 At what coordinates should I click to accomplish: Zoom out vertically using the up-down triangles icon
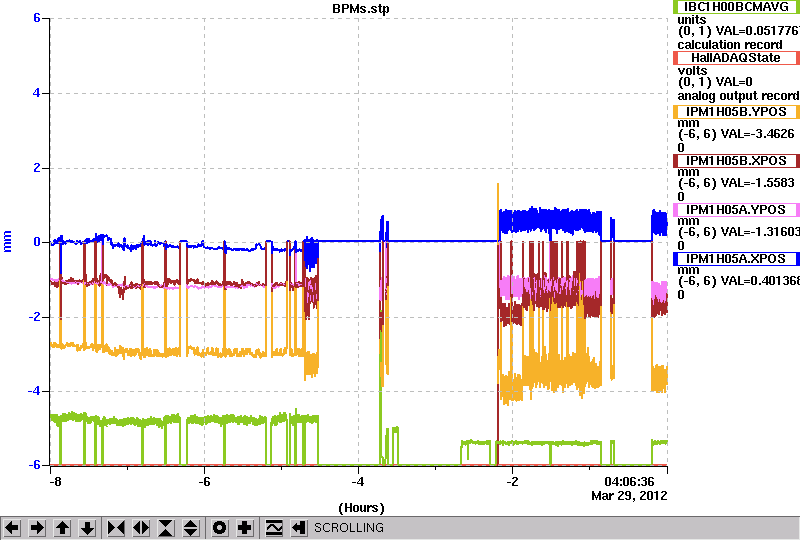[x=191, y=528]
